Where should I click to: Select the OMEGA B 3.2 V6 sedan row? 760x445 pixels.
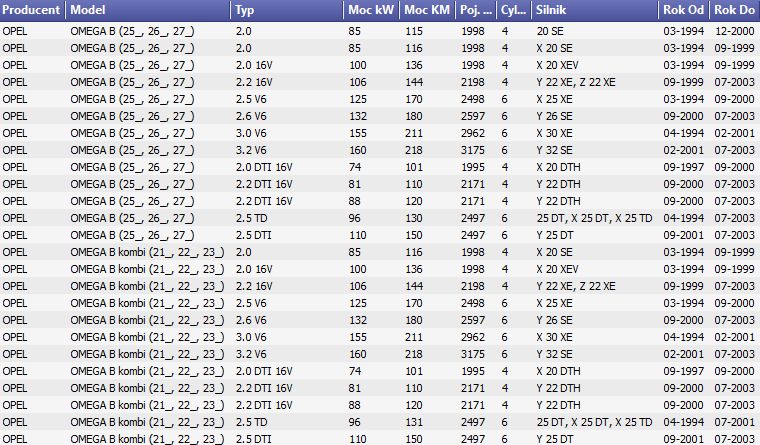(x=380, y=150)
